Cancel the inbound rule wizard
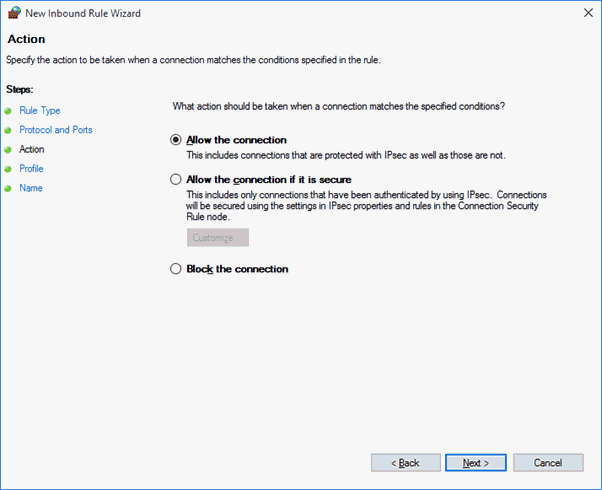 548,463
